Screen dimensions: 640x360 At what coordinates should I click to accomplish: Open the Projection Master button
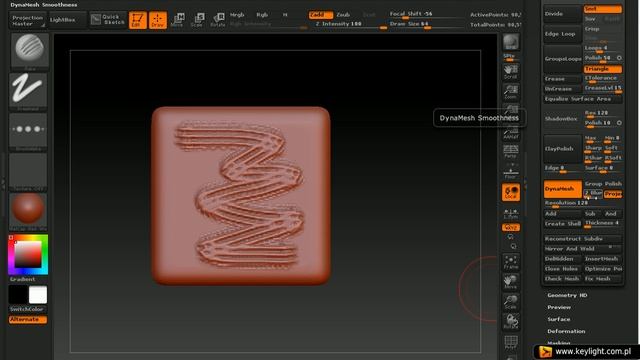pyautogui.click(x=27, y=20)
